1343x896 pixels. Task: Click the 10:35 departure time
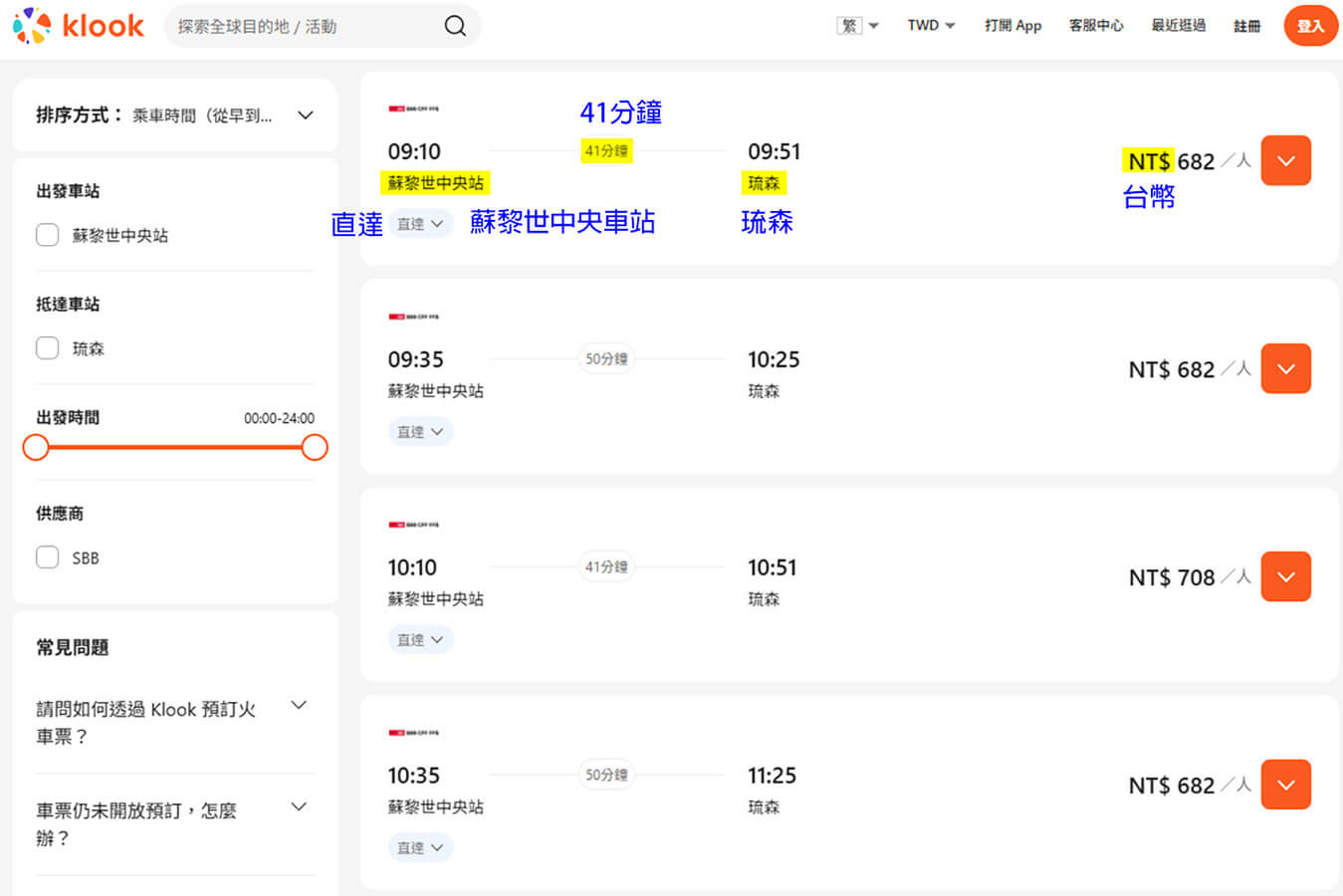coord(414,776)
